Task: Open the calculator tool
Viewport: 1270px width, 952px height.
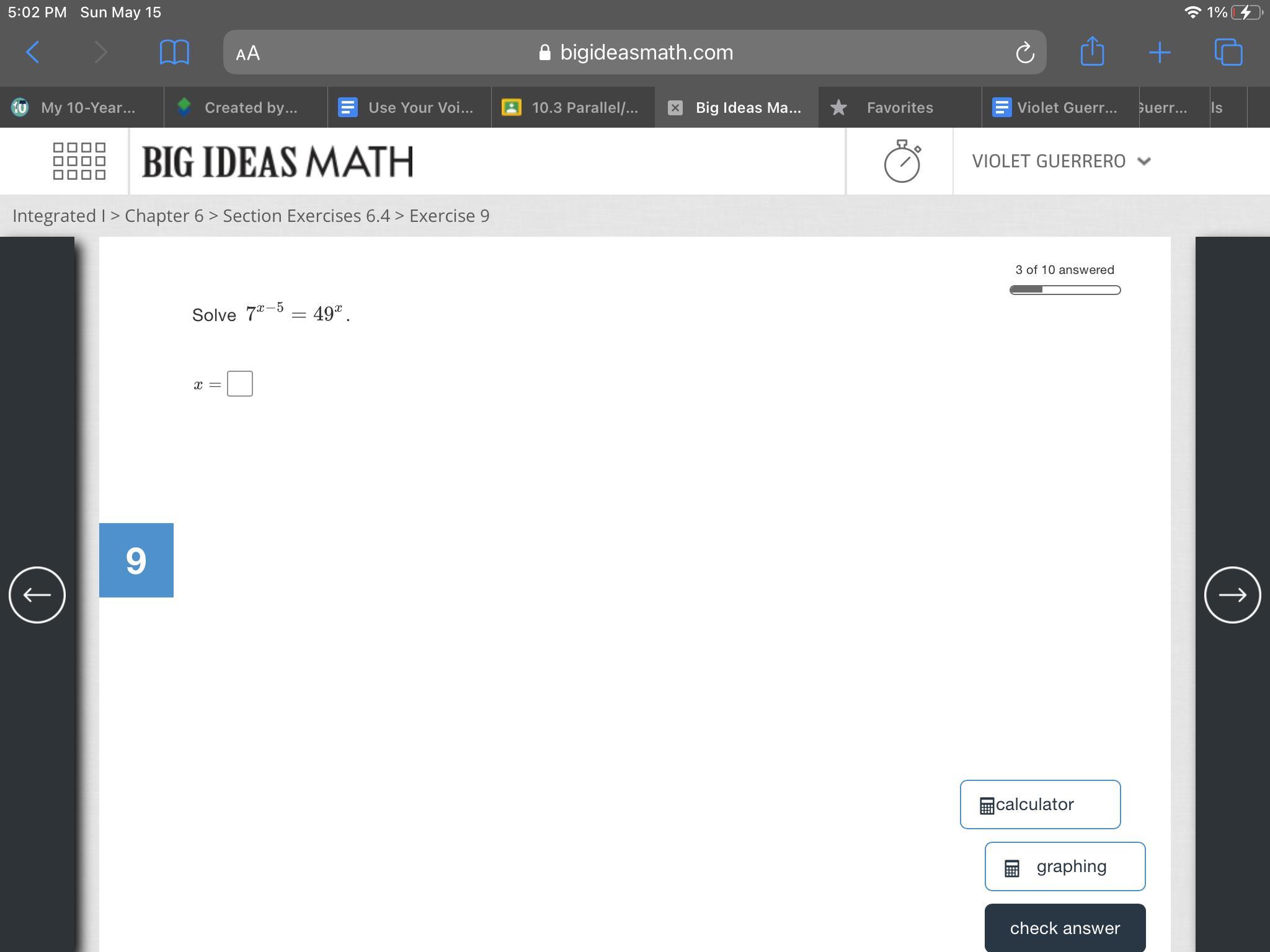Action: click(x=1040, y=804)
